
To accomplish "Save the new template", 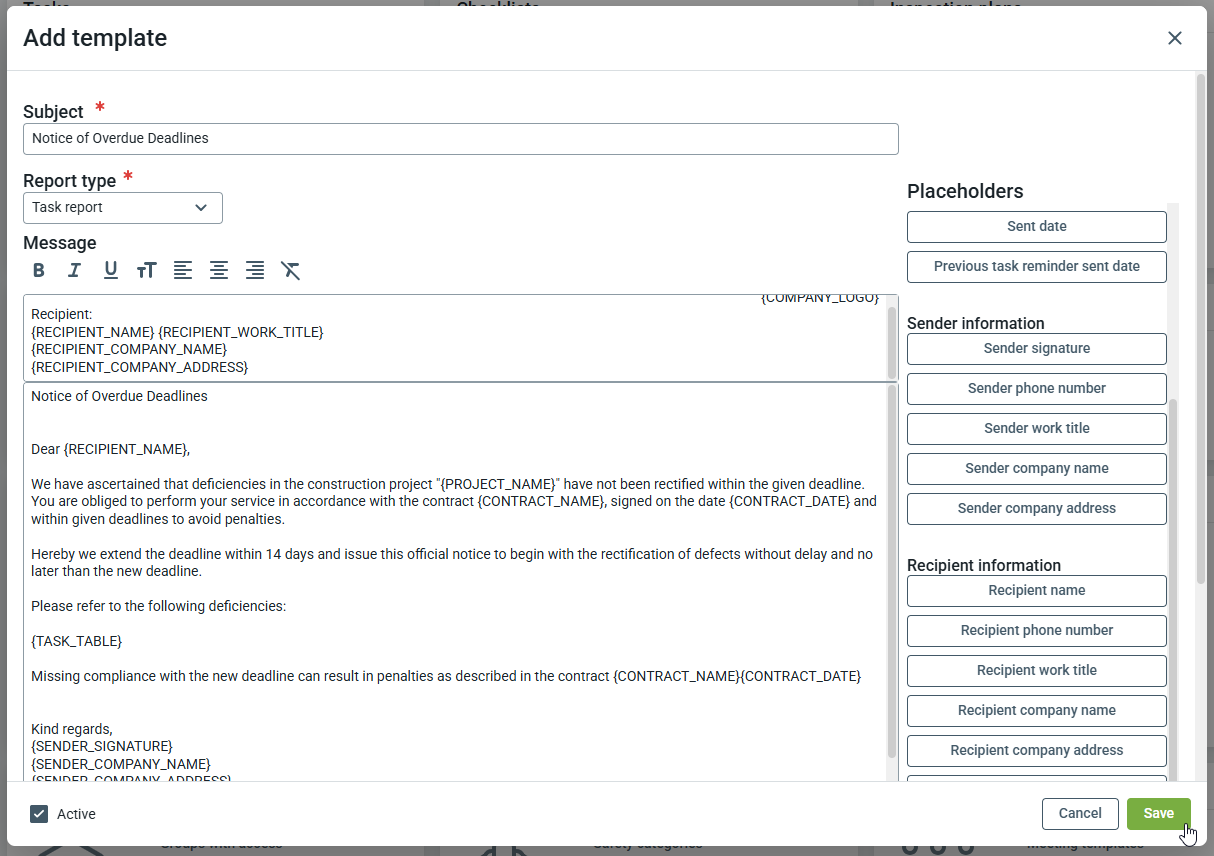I will point(1158,813).
